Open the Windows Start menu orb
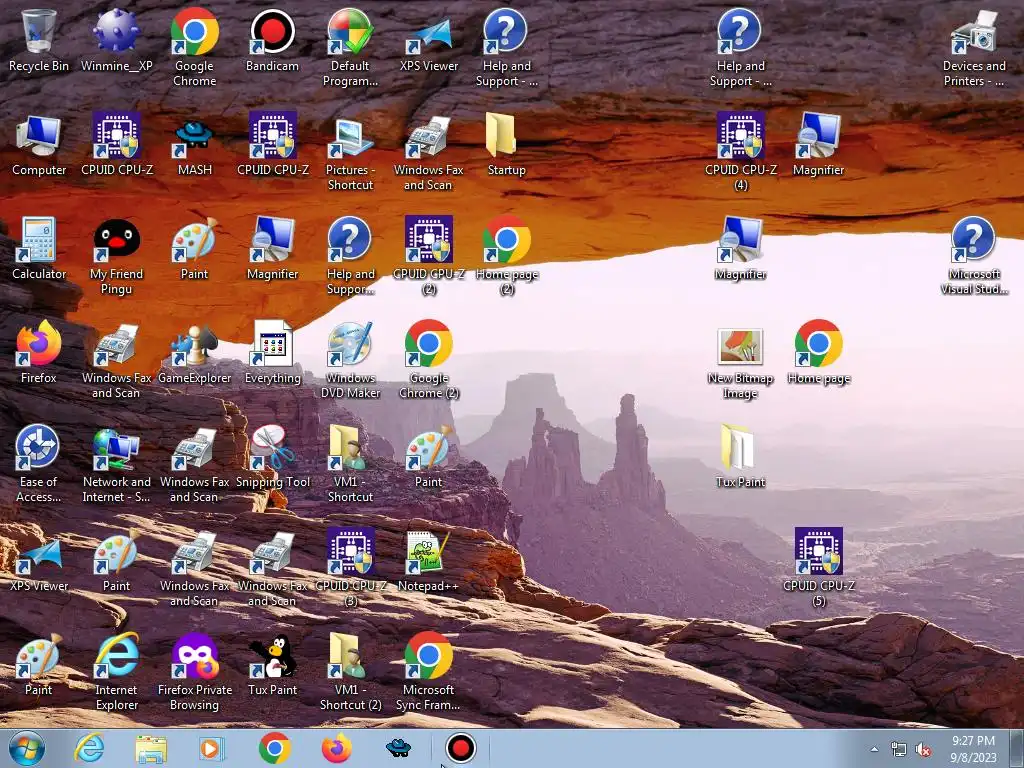 coord(27,748)
